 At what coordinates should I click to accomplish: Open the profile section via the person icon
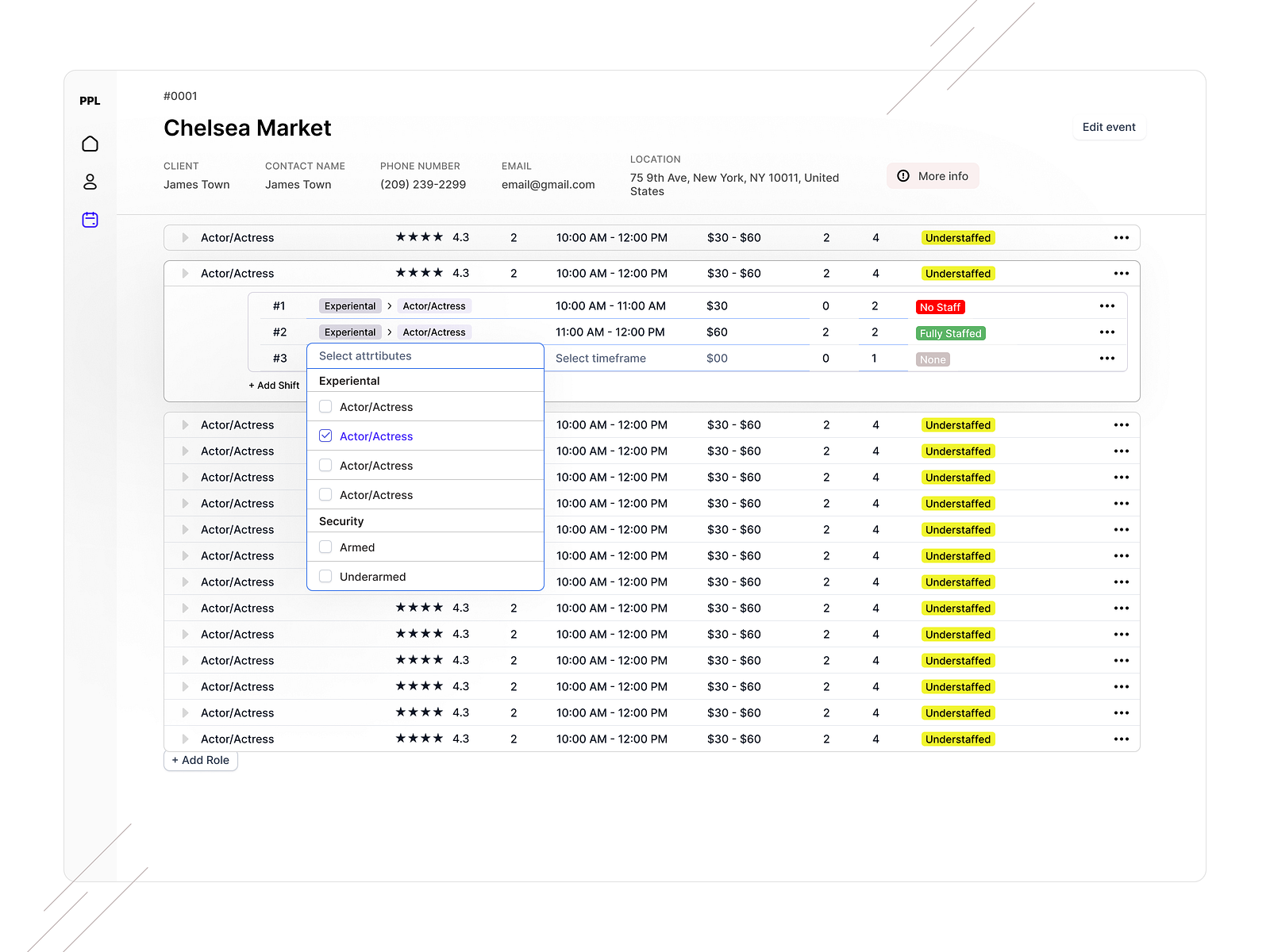coord(90,182)
